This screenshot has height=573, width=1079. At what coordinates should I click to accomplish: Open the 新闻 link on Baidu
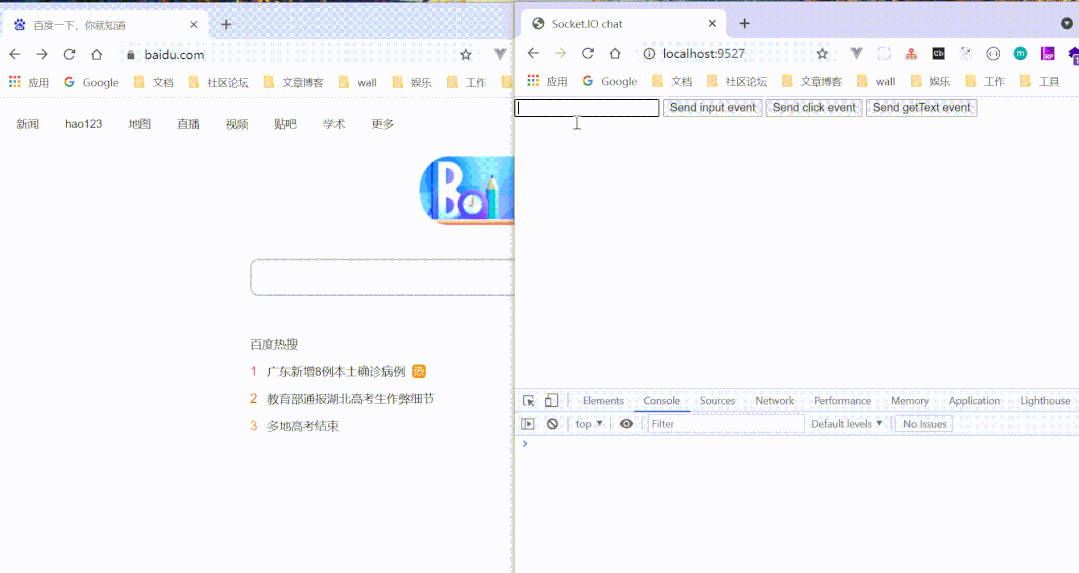tap(28, 124)
